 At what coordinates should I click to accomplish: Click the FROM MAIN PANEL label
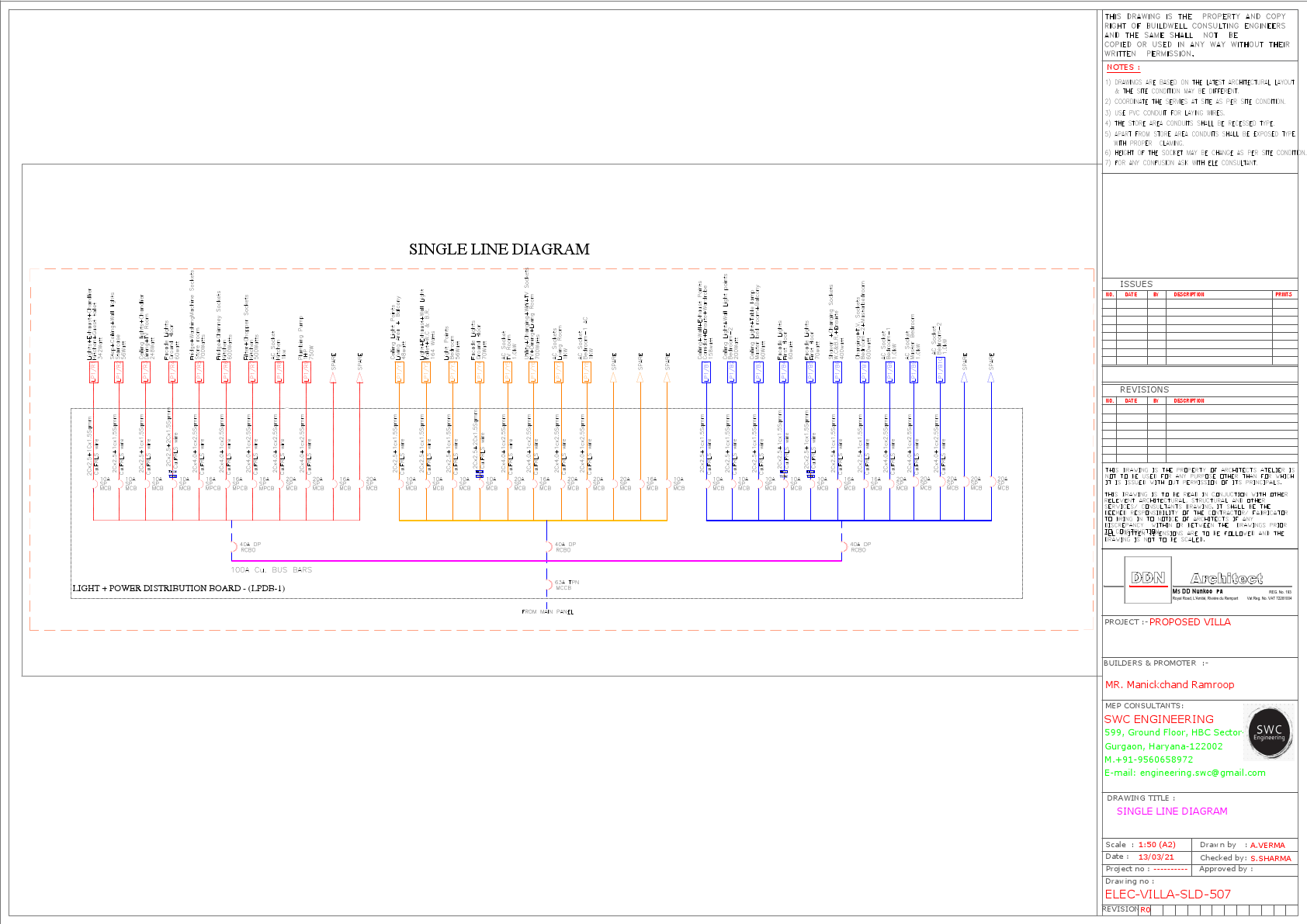pos(546,611)
